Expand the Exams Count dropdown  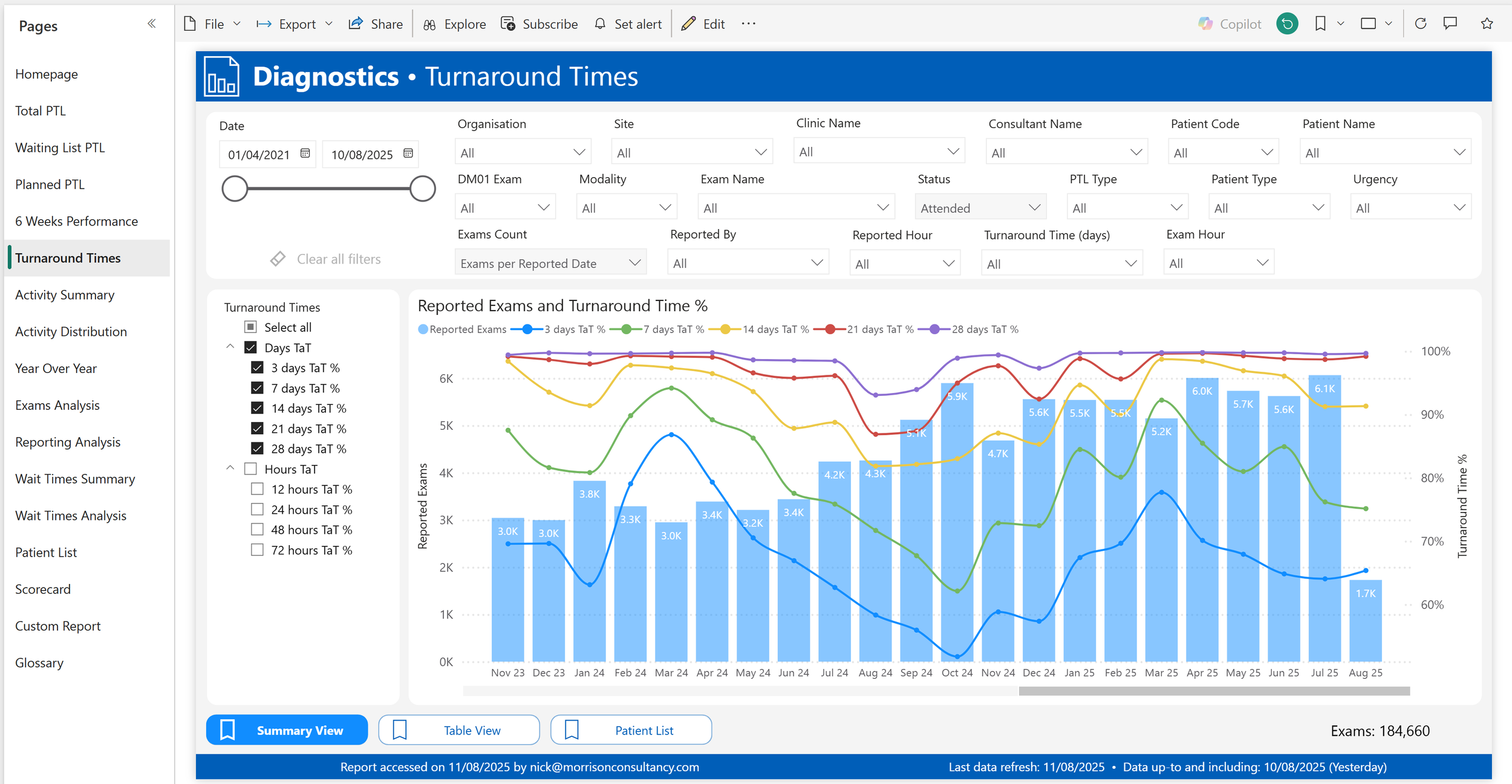(550, 263)
